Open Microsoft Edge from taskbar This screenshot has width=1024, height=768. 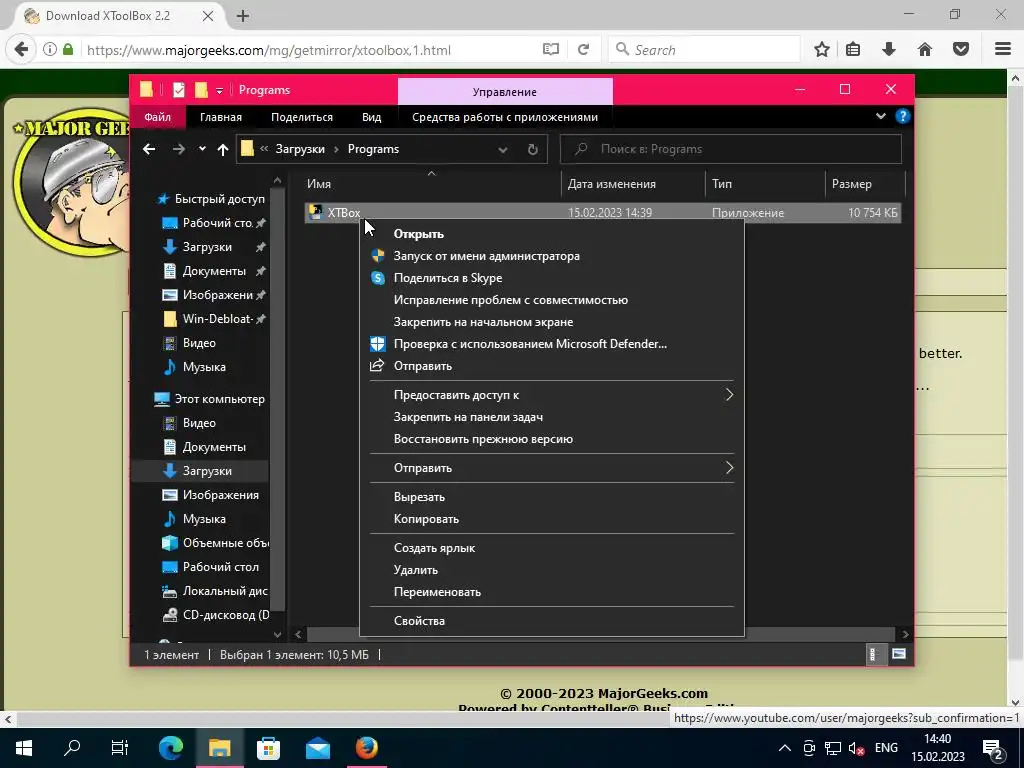[171, 748]
